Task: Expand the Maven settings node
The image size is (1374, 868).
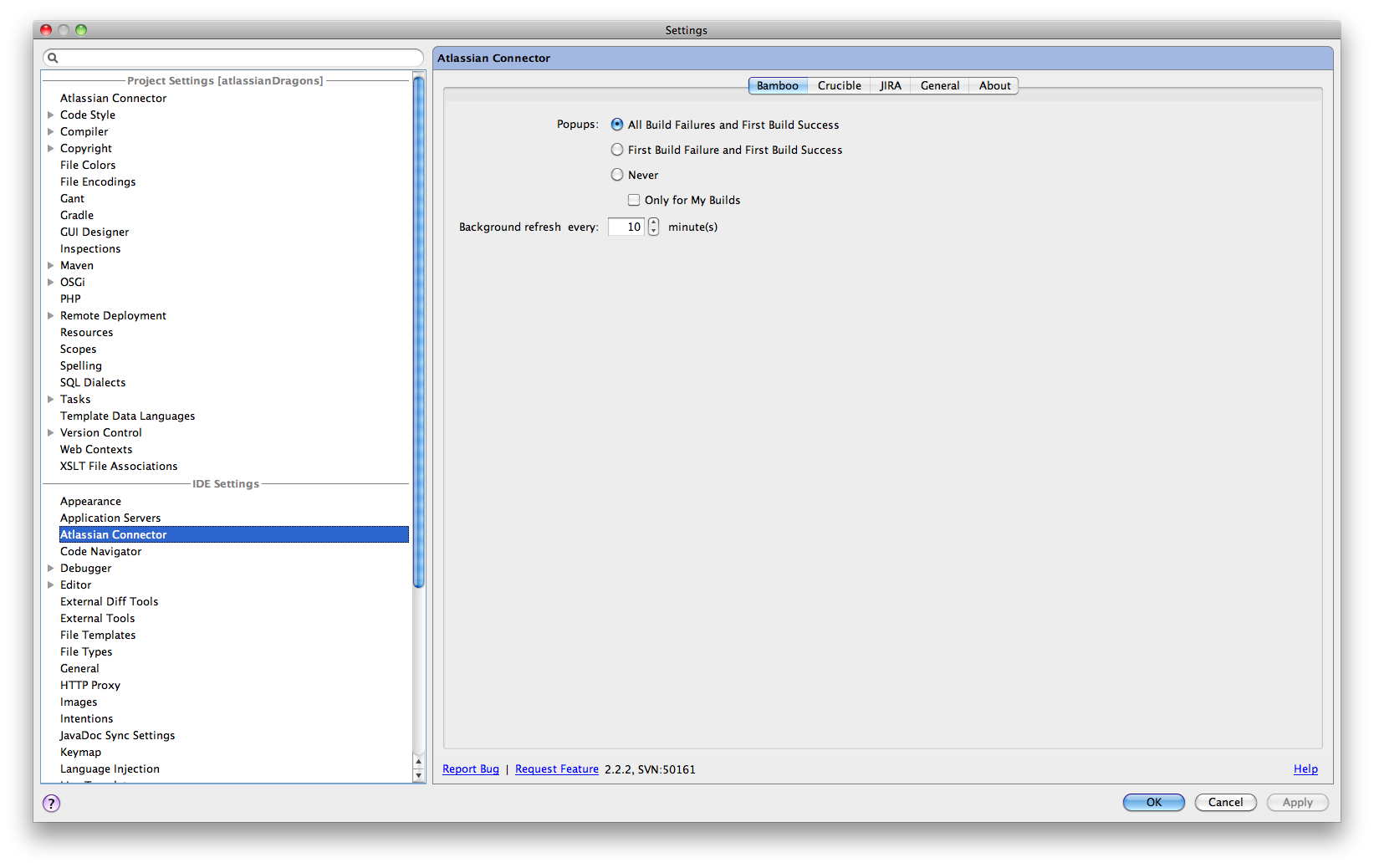Action: (x=51, y=266)
